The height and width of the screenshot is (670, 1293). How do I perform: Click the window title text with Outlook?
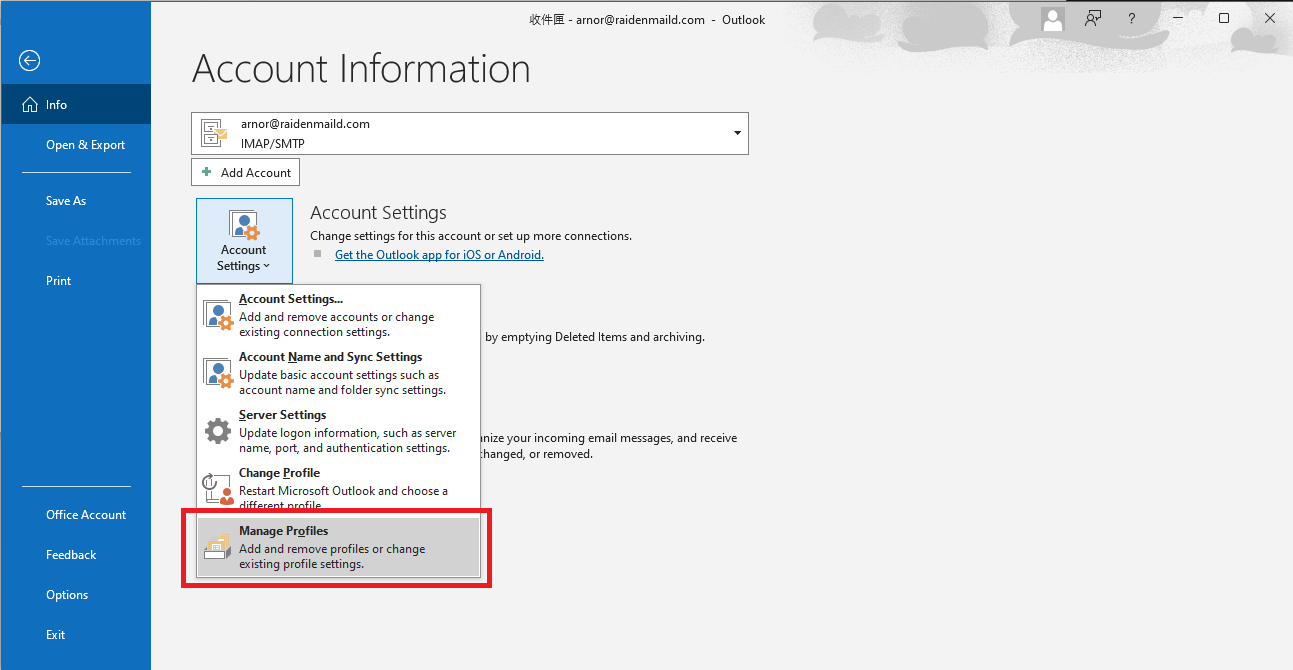[647, 19]
